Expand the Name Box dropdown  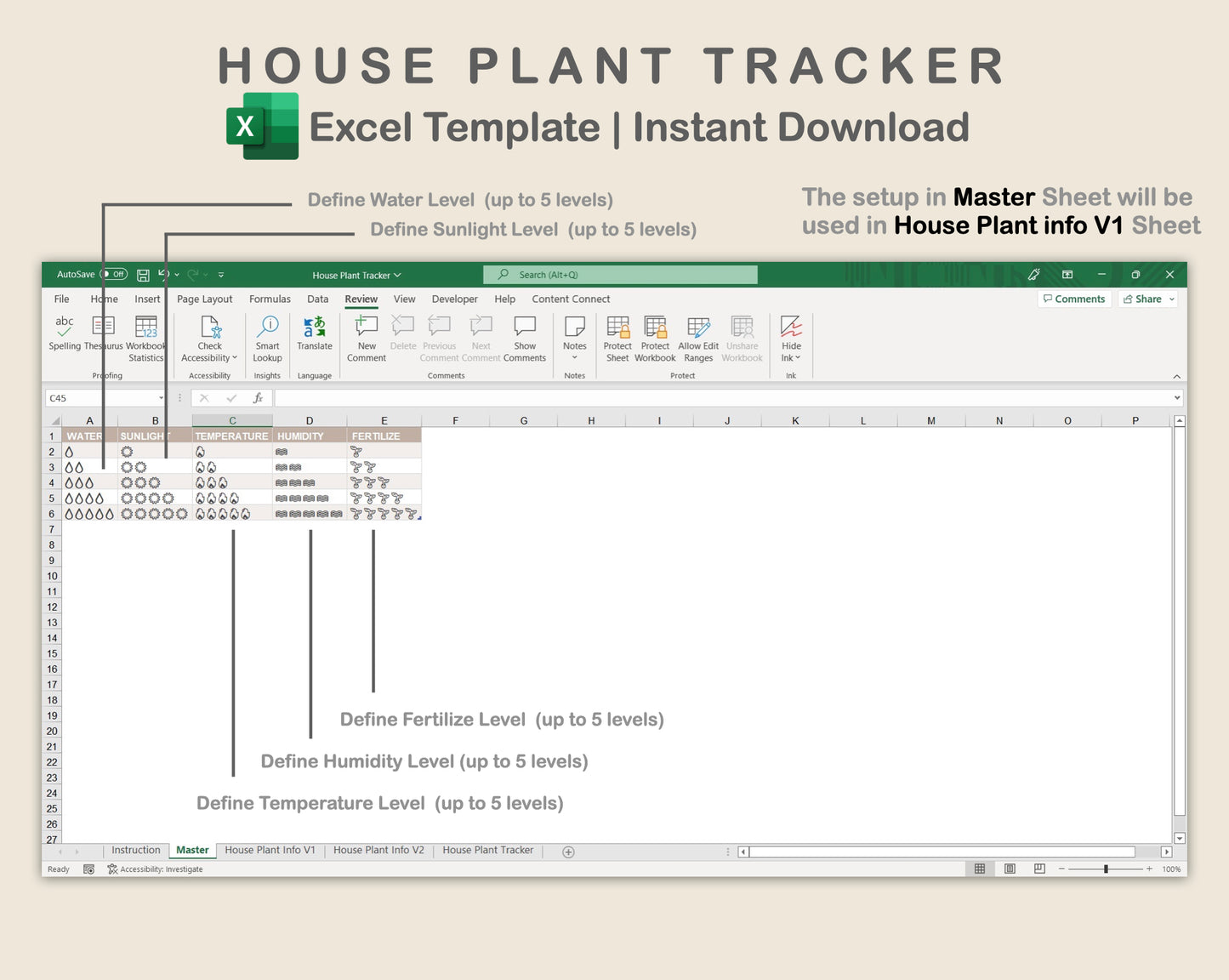[161, 398]
